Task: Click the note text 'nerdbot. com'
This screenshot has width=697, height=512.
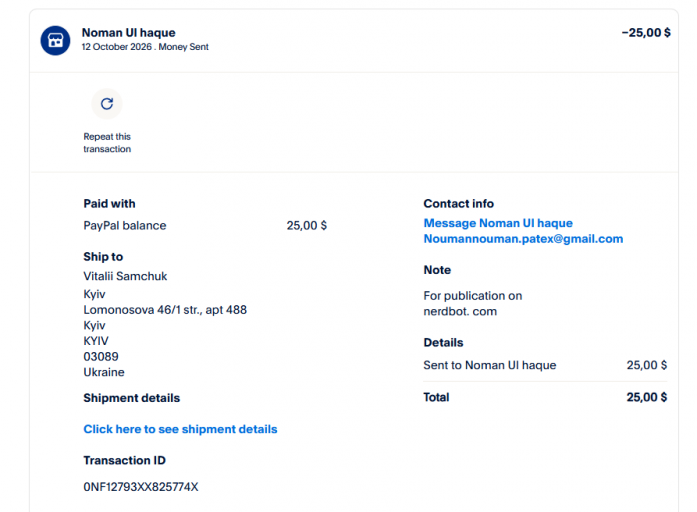Action: point(460,312)
